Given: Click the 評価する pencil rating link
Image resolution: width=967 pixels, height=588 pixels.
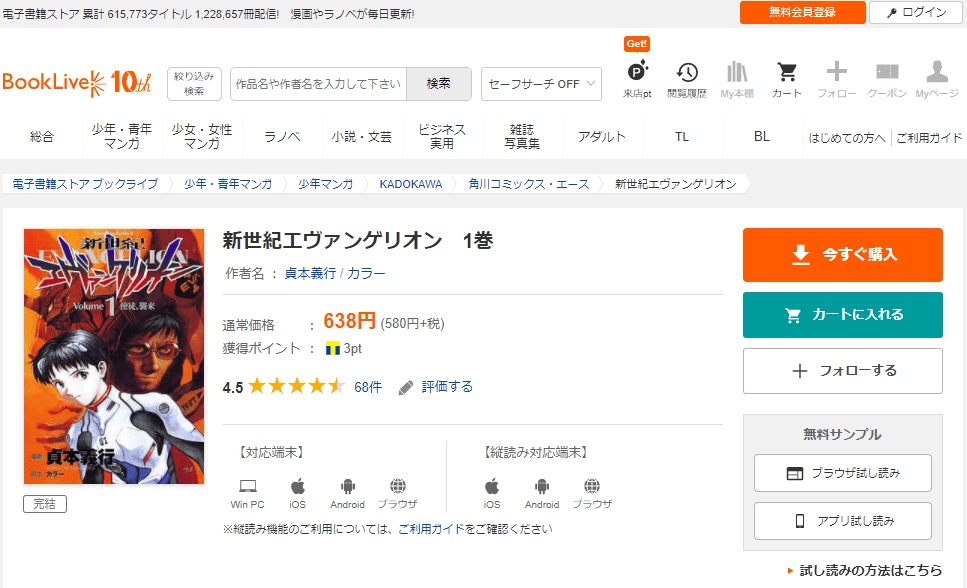Looking at the screenshot, I should 436,387.
